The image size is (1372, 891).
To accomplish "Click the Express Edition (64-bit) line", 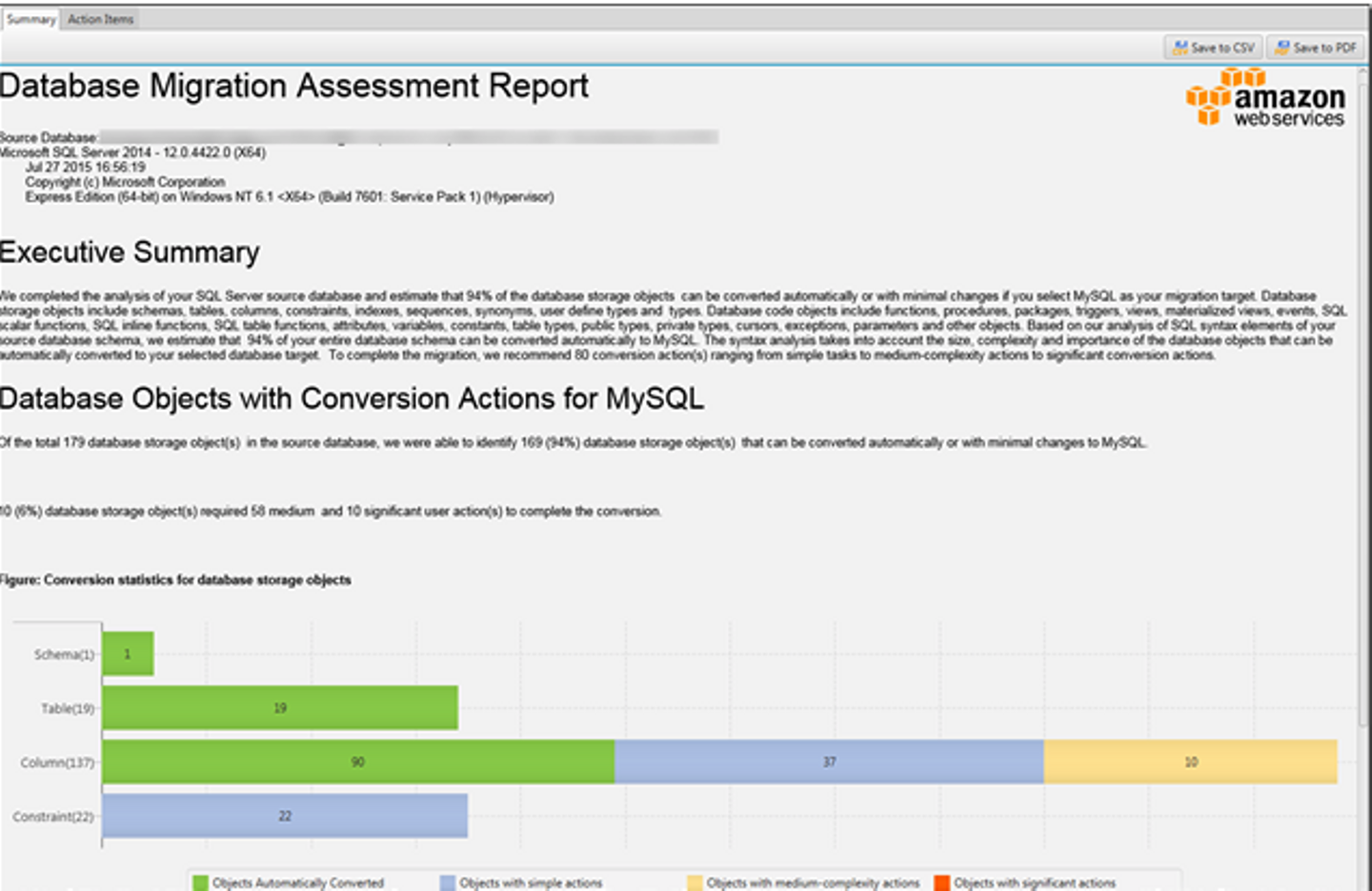I will 290,197.
